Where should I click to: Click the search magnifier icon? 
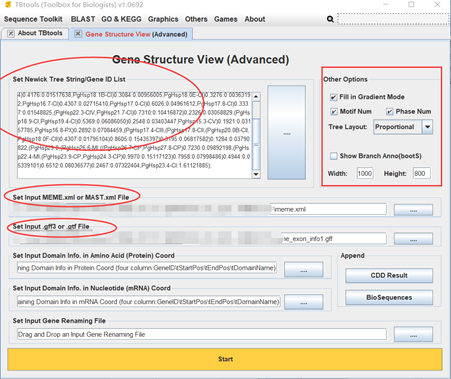pos(330,19)
